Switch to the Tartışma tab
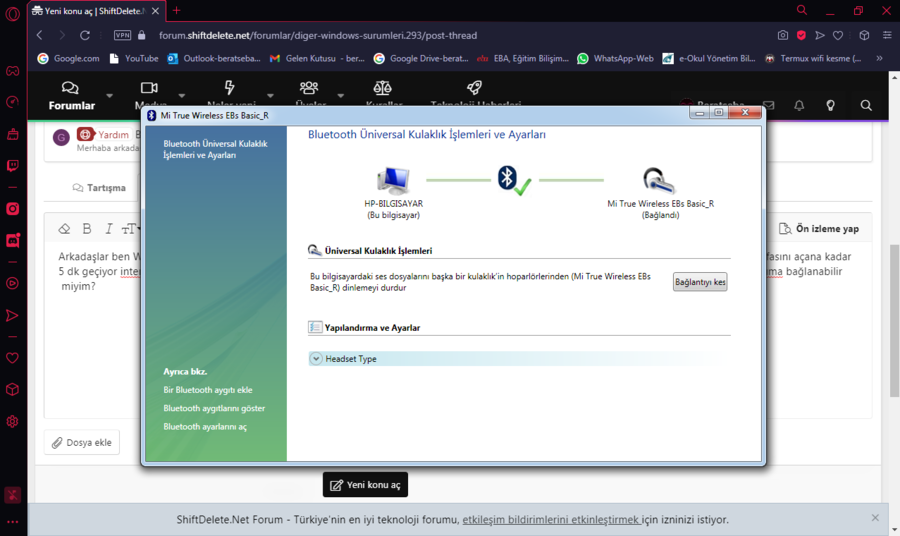Image resolution: width=900 pixels, height=536 pixels. point(99,188)
